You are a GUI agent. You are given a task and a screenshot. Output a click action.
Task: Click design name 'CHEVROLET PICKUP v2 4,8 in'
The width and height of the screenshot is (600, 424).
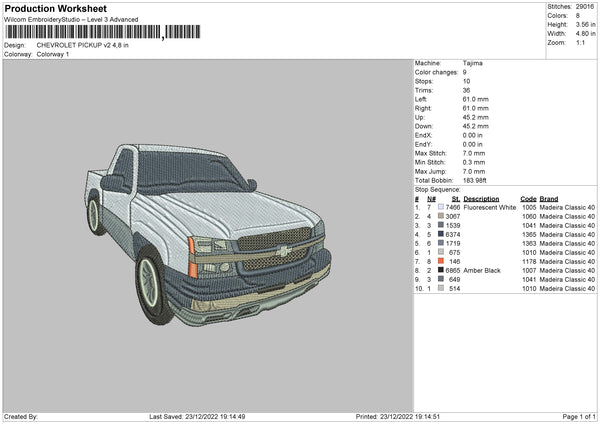(x=83, y=45)
